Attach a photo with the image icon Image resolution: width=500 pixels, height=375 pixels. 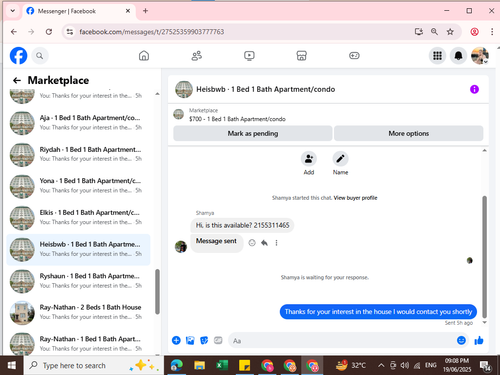click(190, 340)
